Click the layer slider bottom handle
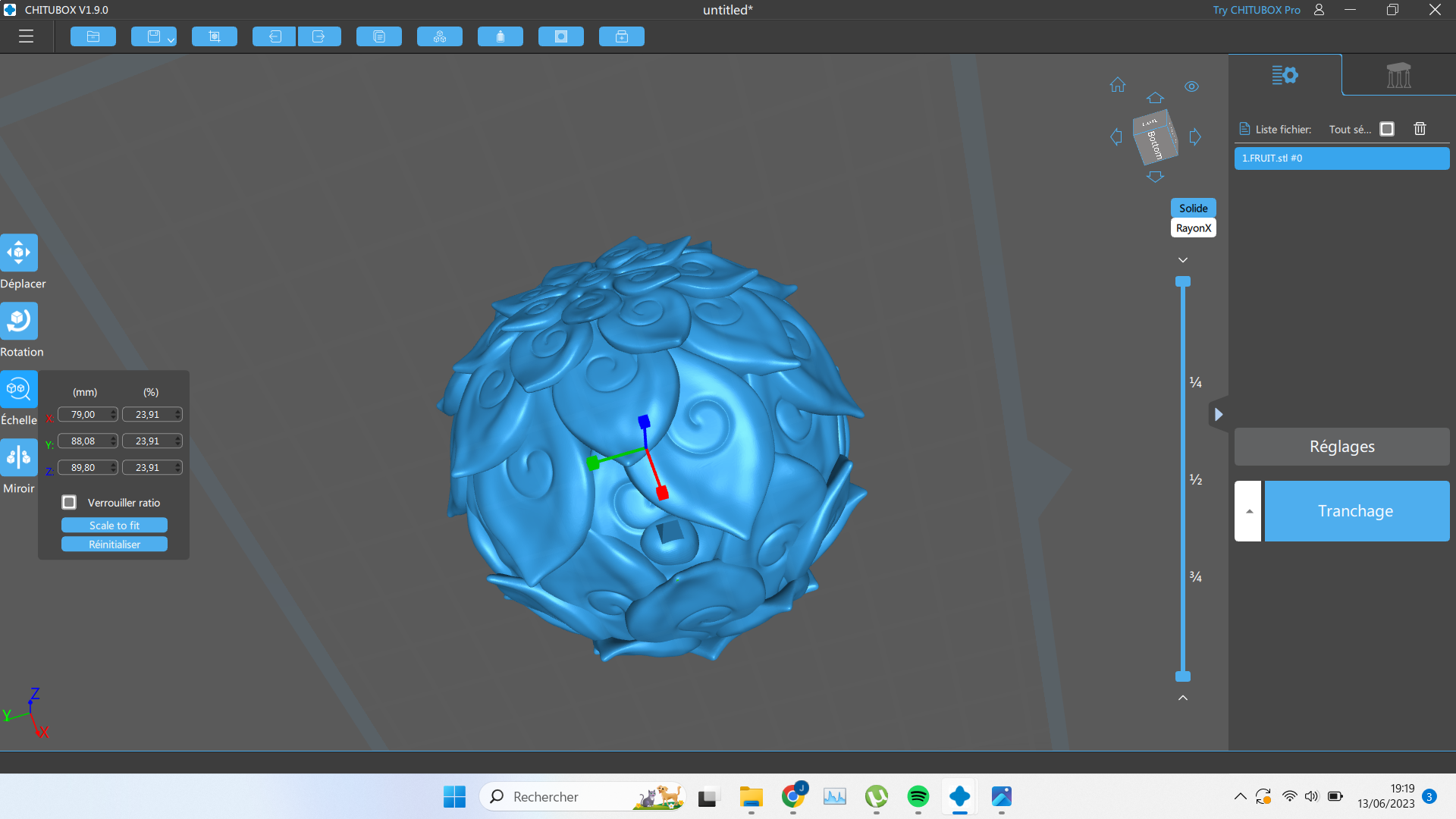This screenshot has width=1456, height=819. point(1183,676)
